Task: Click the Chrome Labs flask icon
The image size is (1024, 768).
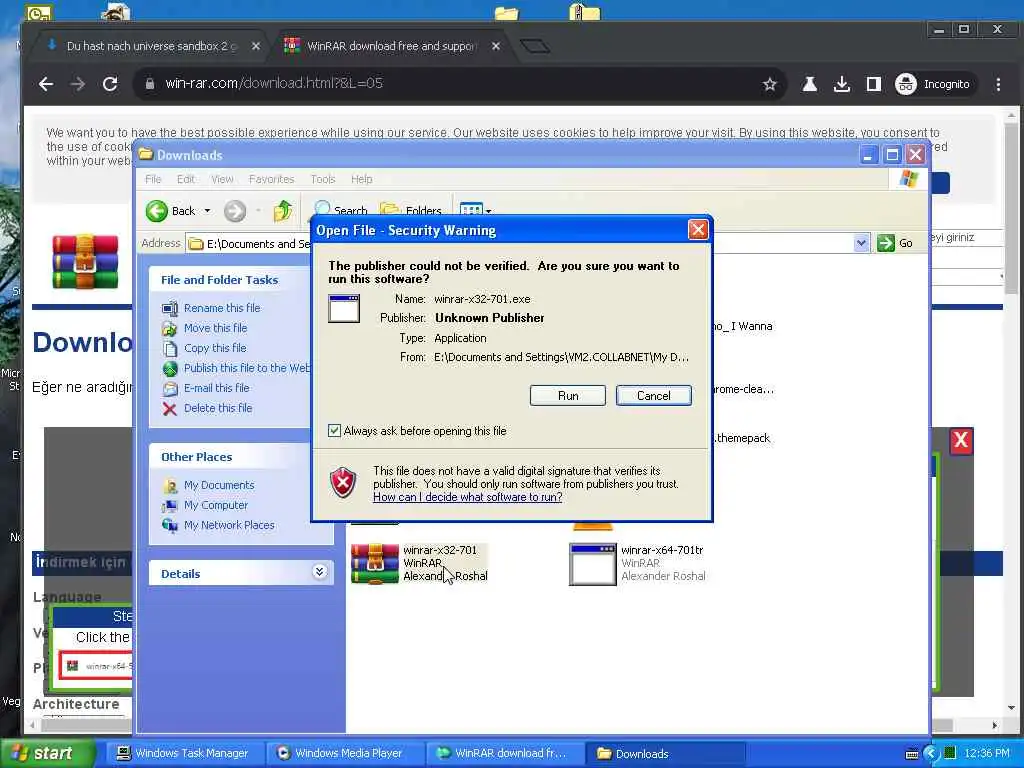Action: click(x=809, y=84)
